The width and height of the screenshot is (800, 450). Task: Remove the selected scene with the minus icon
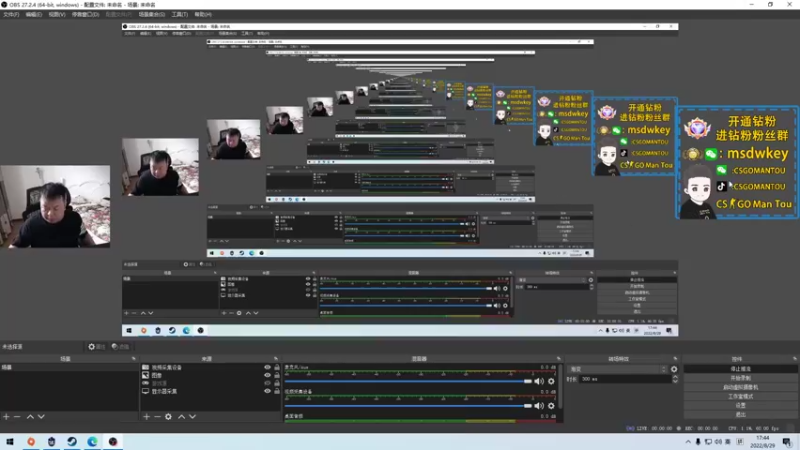pyautogui.click(x=17, y=417)
